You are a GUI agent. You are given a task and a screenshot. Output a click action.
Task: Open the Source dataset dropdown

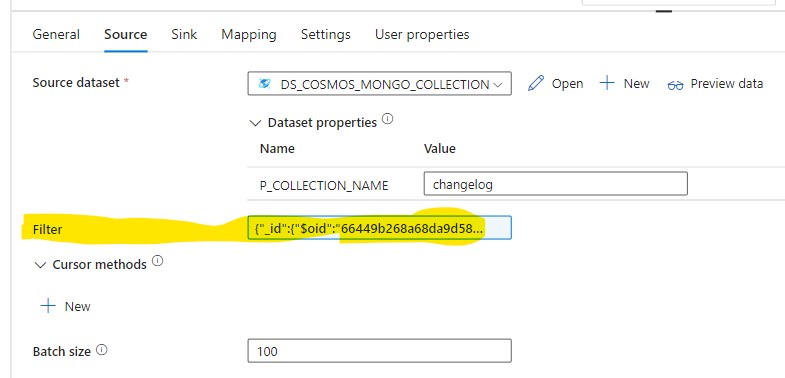[379, 84]
